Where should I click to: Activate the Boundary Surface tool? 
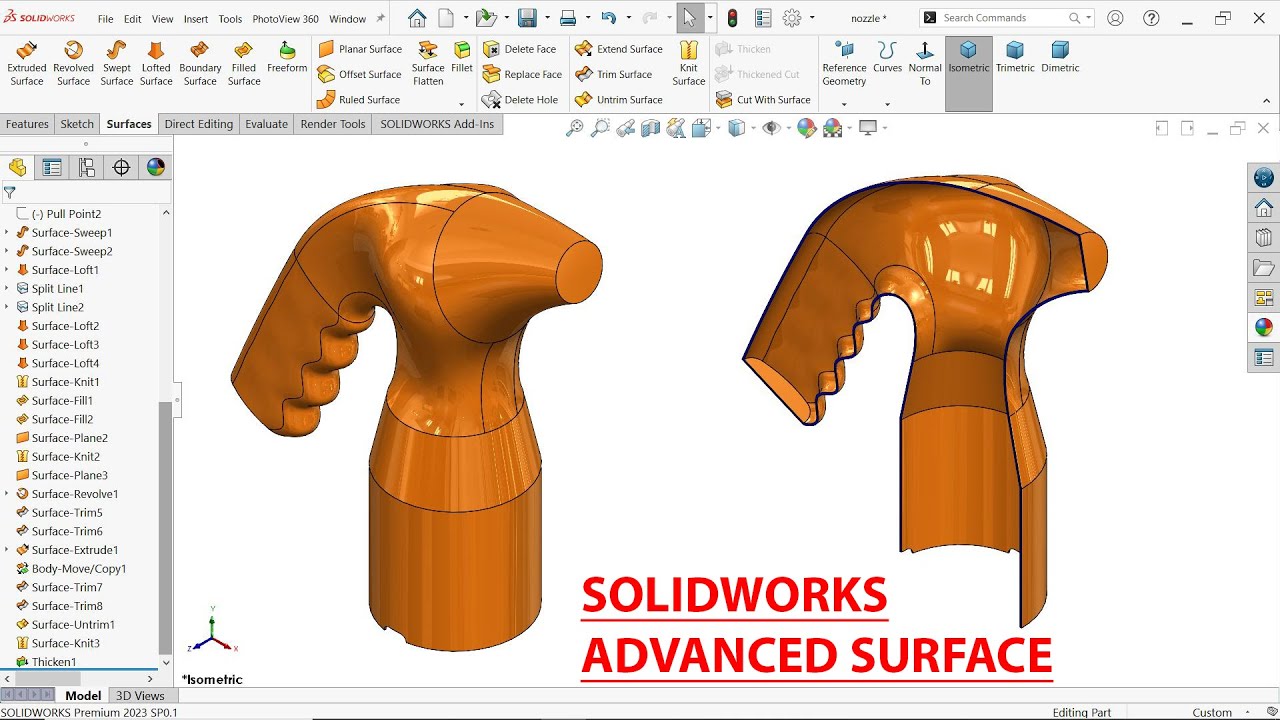[200, 63]
